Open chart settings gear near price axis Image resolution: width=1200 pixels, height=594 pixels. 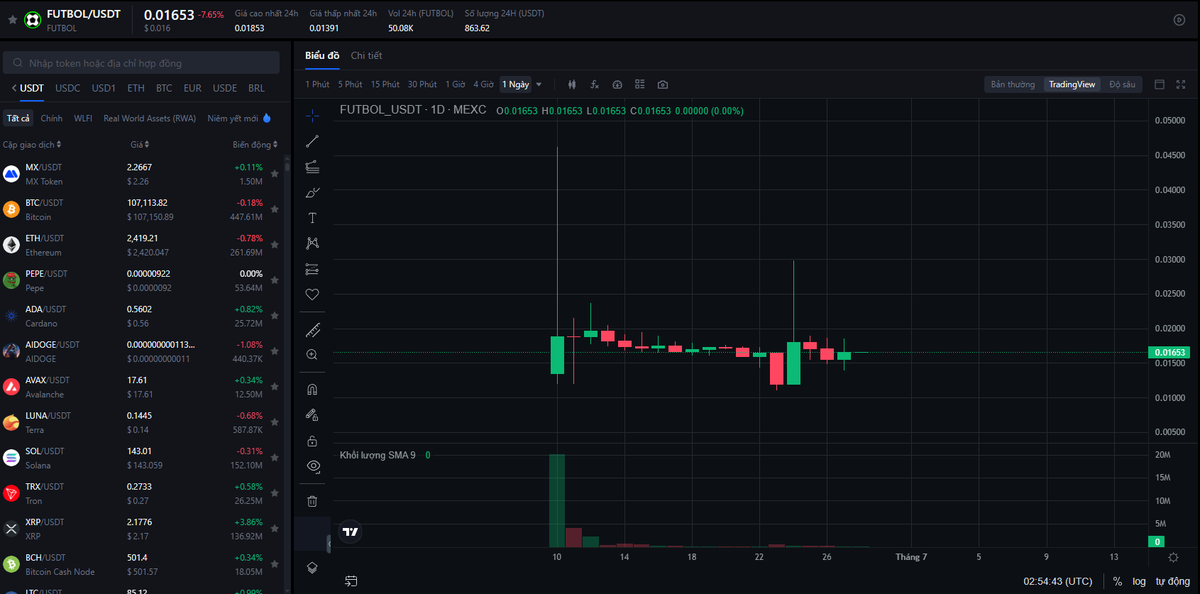click(1173, 557)
